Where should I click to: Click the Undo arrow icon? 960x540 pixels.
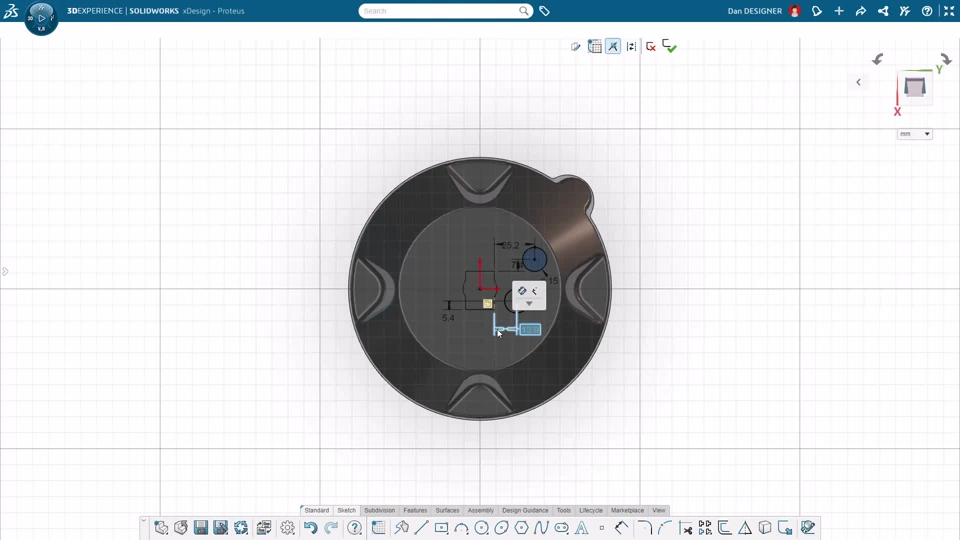tap(310, 528)
